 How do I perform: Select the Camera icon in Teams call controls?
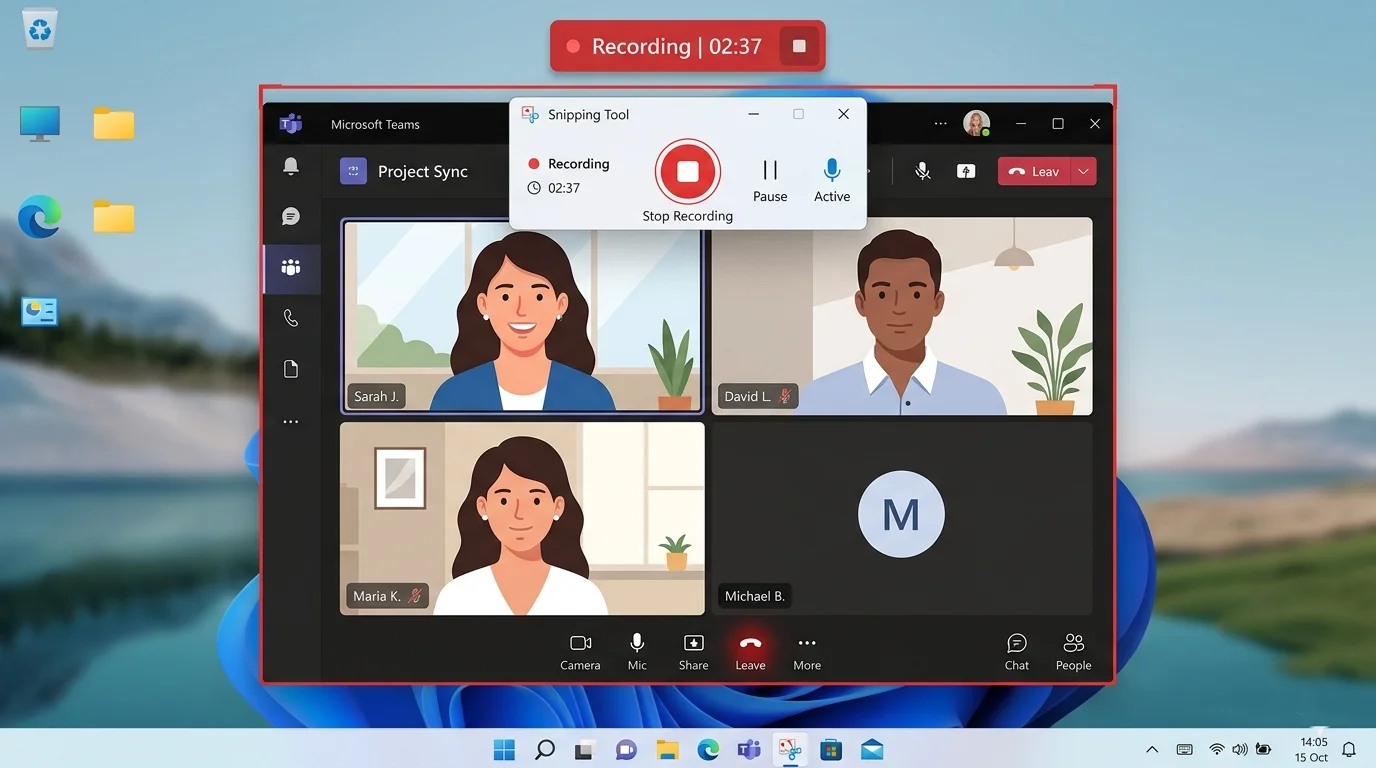point(580,644)
